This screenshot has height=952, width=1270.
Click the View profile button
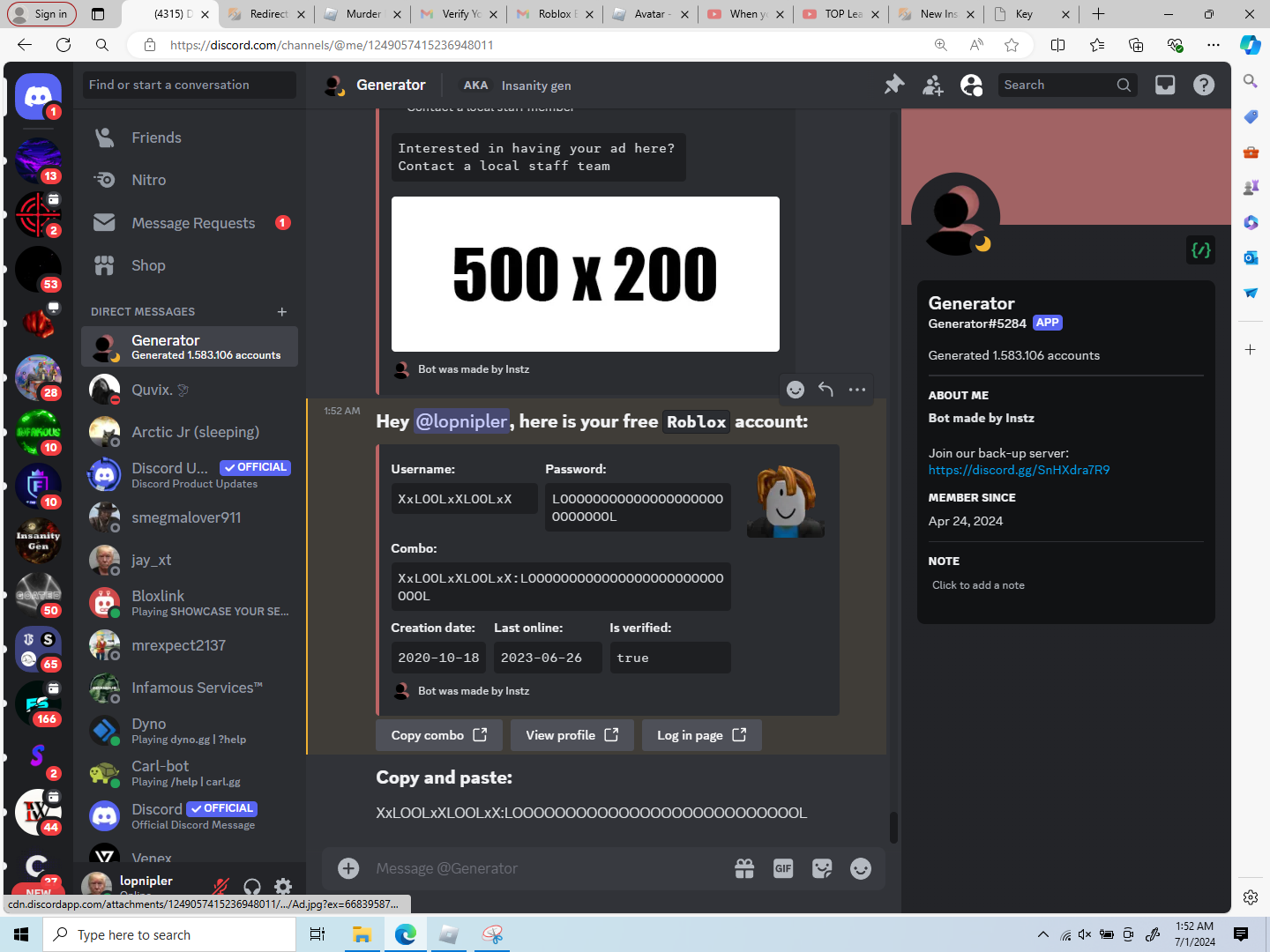[572, 735]
